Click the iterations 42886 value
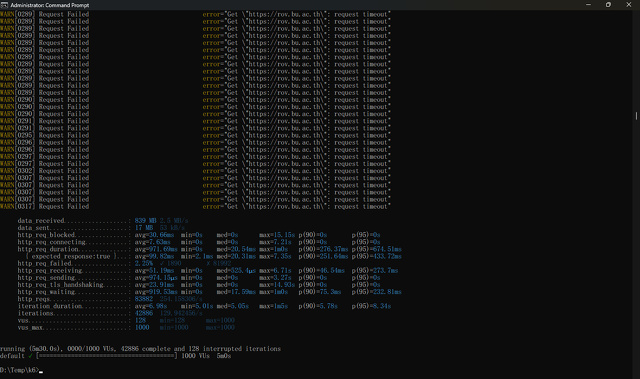Viewport: 640px width, 379px height. point(144,313)
